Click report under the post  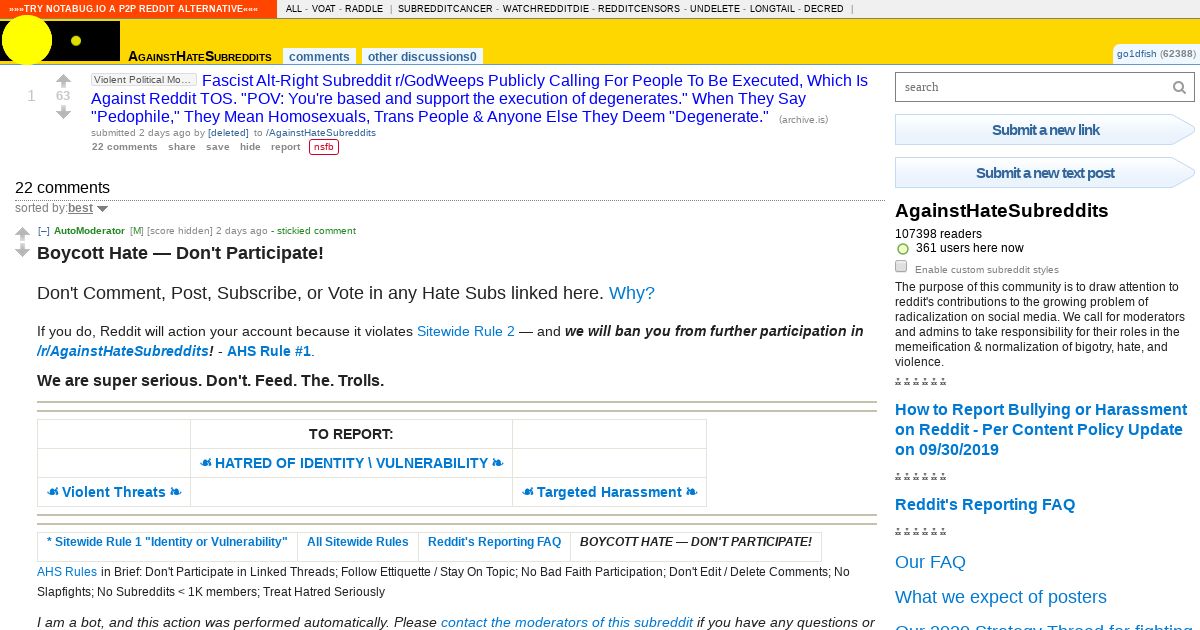pyautogui.click(x=285, y=147)
